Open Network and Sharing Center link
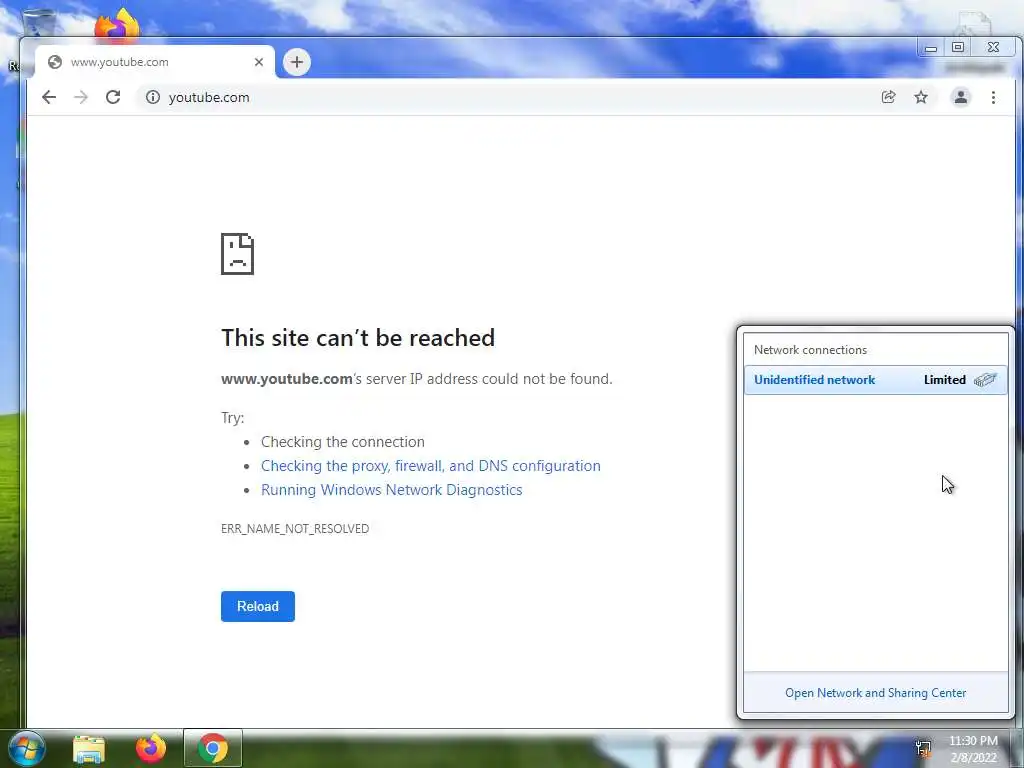The height and width of the screenshot is (768, 1024). click(875, 693)
